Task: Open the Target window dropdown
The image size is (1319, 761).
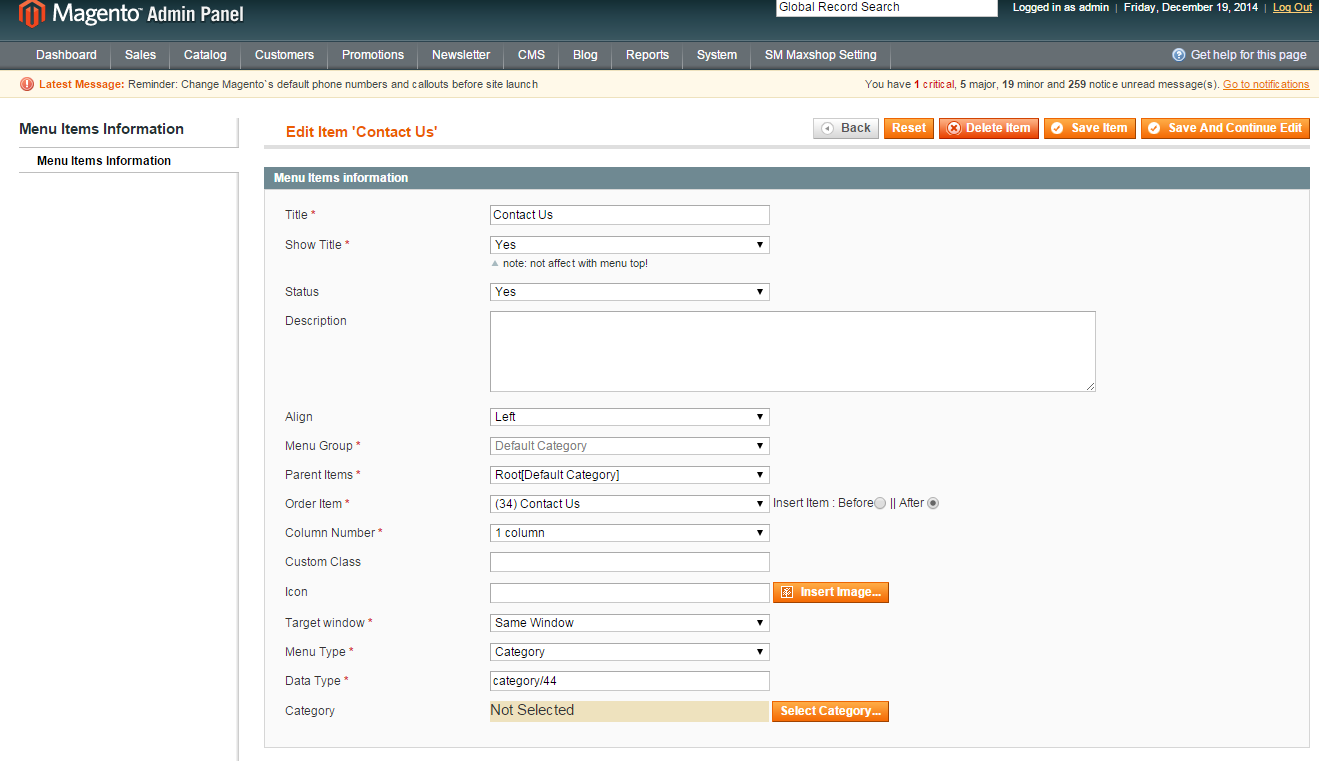Action: coord(630,622)
